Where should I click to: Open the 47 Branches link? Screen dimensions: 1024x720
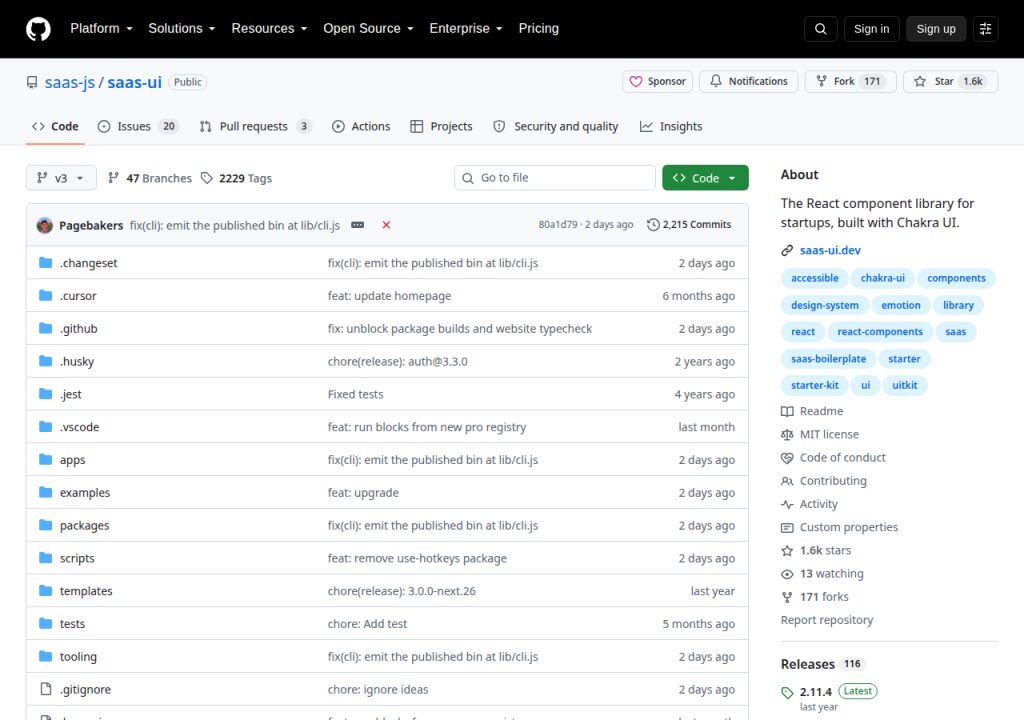click(x=150, y=178)
